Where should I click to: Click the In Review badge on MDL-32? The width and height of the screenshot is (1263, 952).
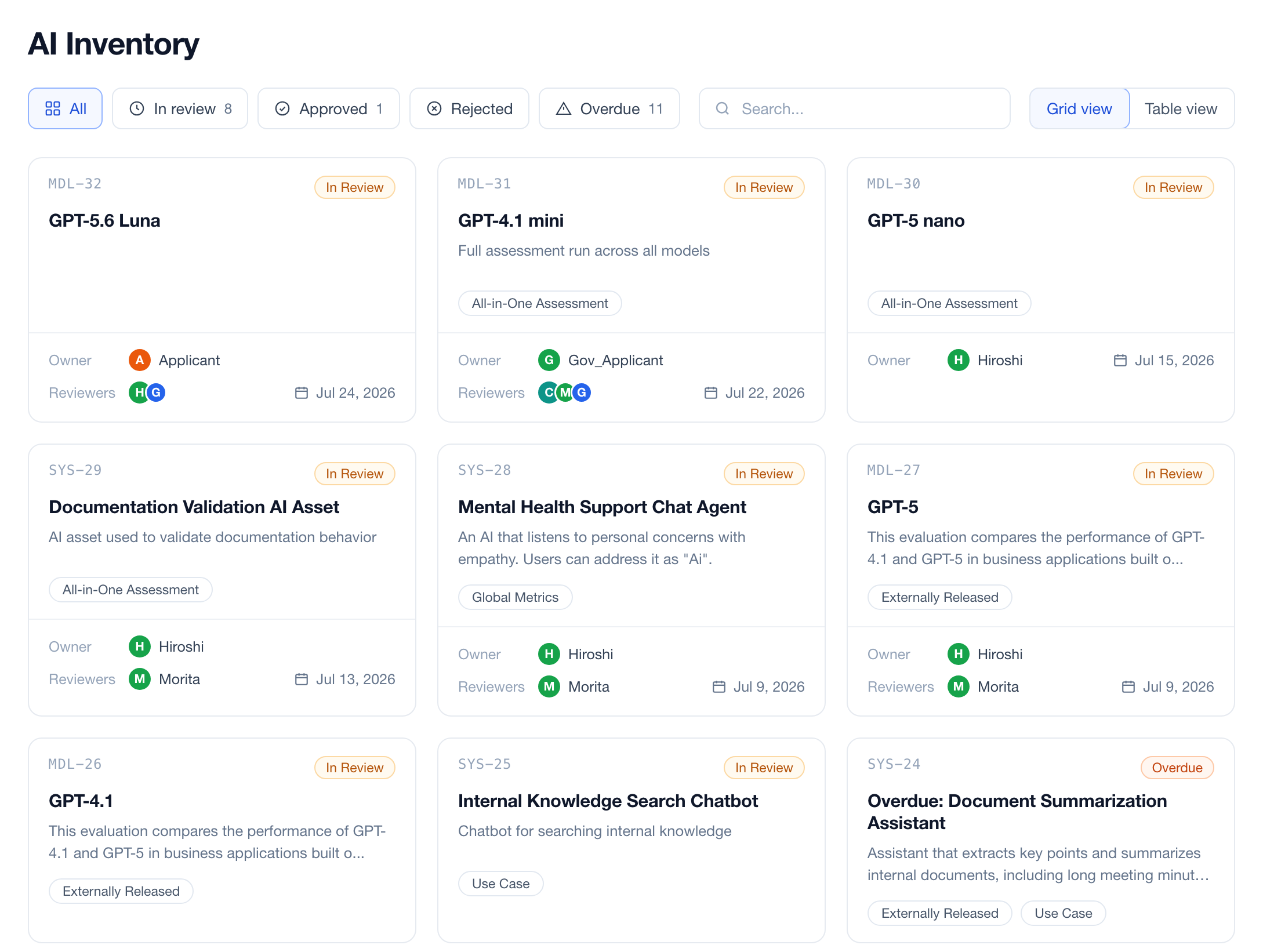point(355,187)
